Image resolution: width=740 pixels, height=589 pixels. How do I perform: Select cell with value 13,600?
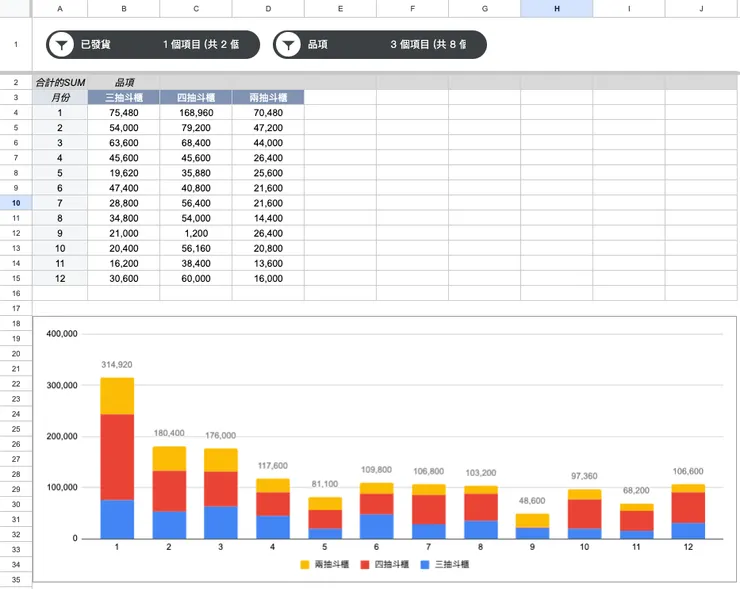[268, 264]
